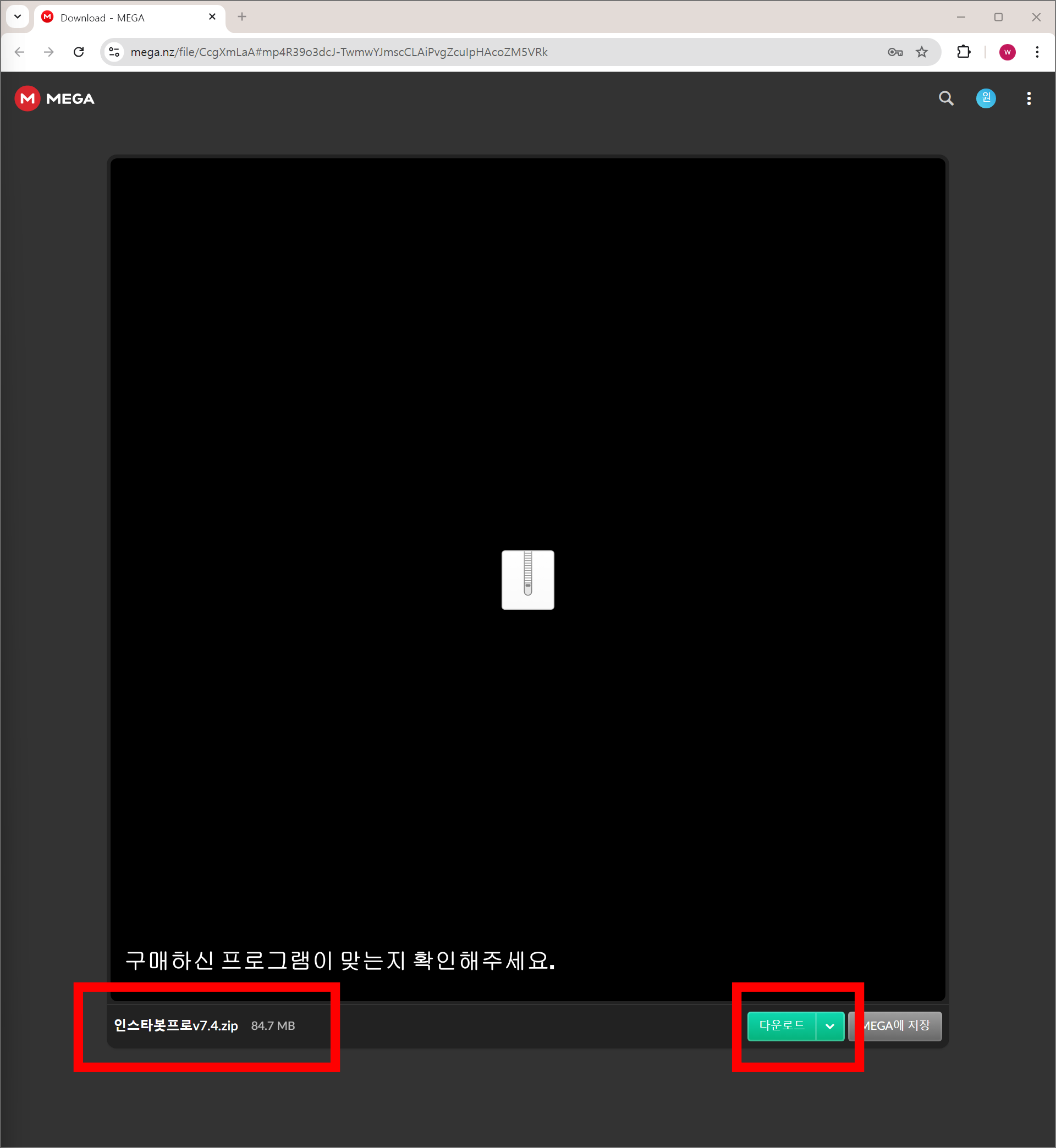Bookmark page with the star icon
1056x1148 pixels.
(x=922, y=52)
